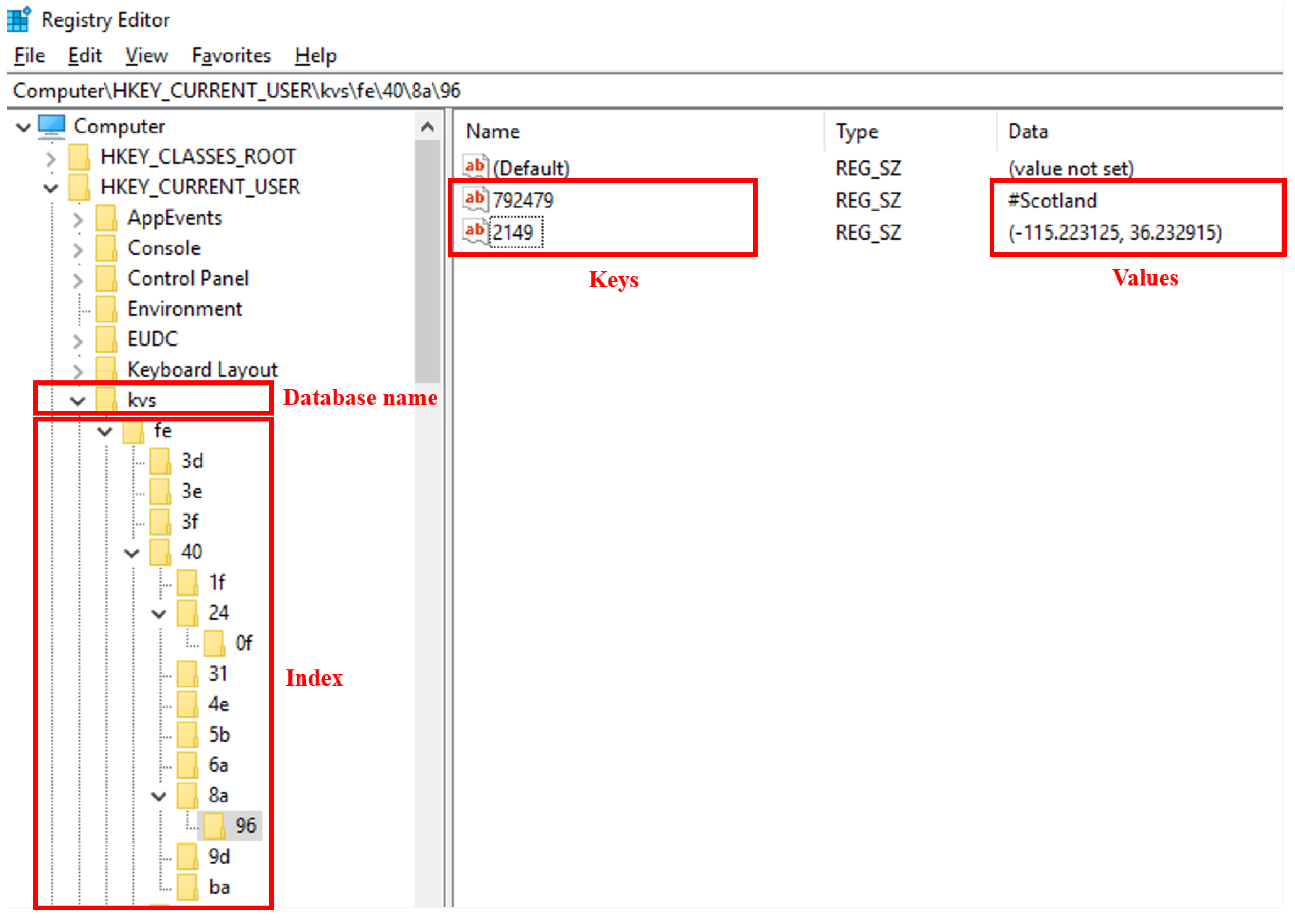Collapse the 8a subkey
Screen dimensions: 1295x924
159,796
